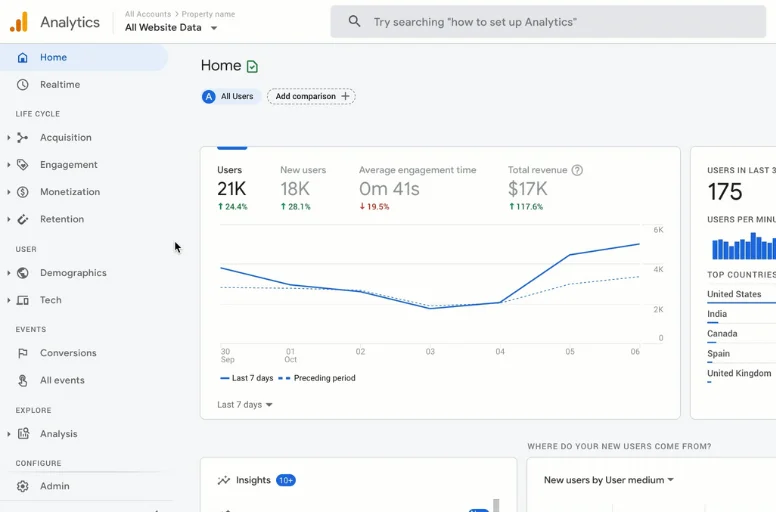Click the Engagement tag icon
The height and width of the screenshot is (512, 776).
pos(23,165)
